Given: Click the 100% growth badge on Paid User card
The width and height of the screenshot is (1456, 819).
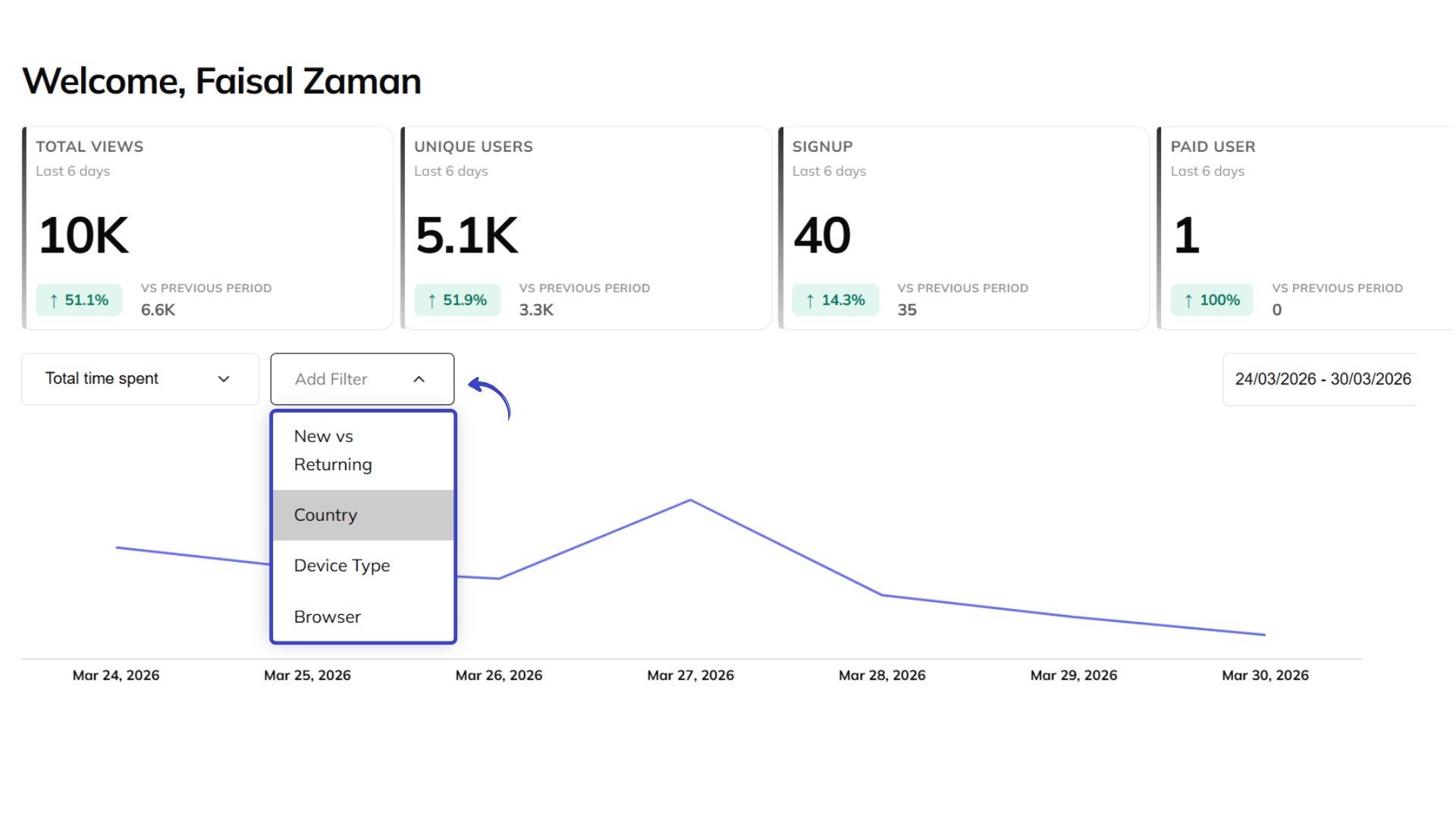Looking at the screenshot, I should (x=1211, y=300).
